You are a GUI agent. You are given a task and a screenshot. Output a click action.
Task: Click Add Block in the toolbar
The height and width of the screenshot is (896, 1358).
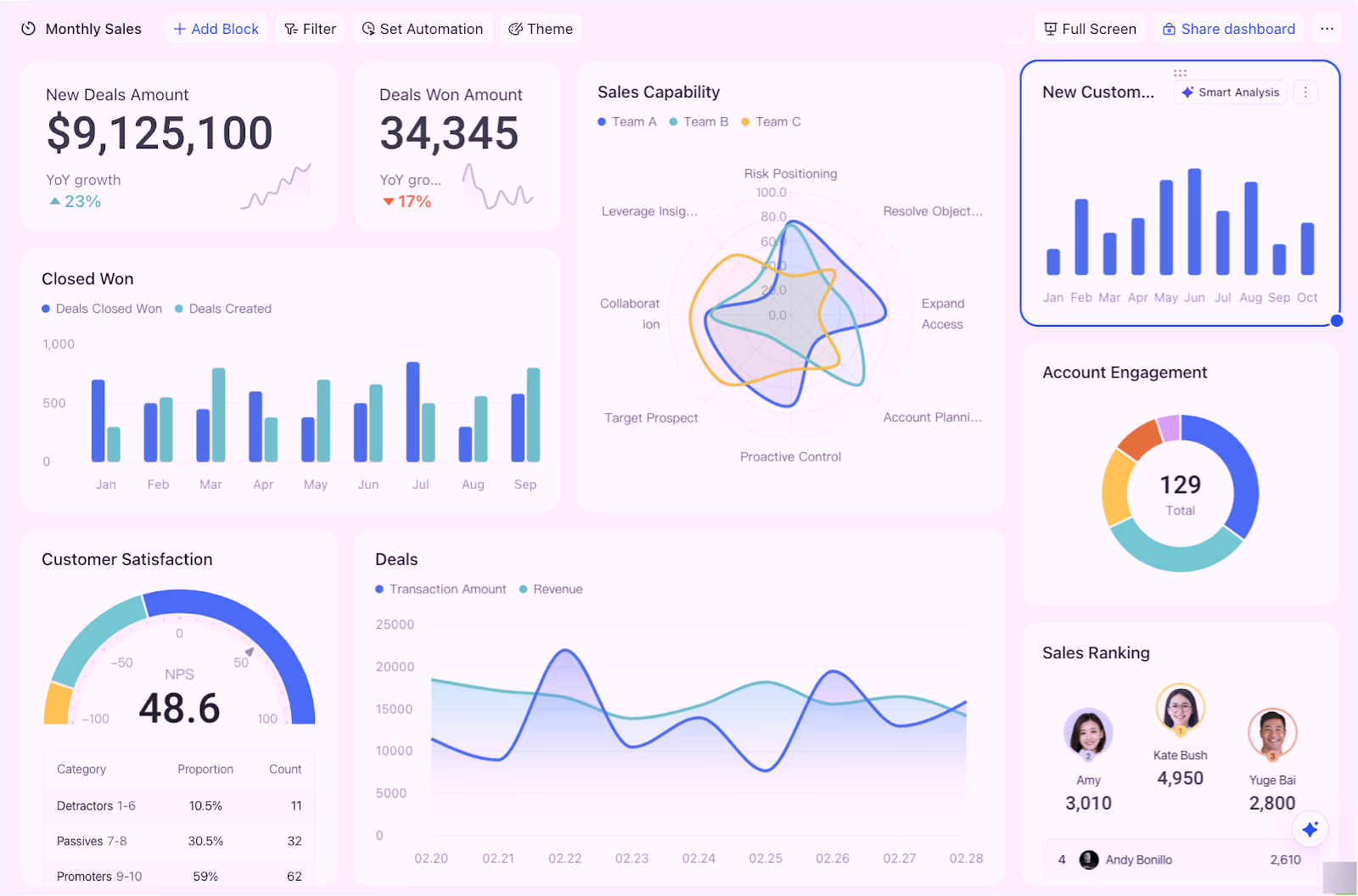coord(216,28)
